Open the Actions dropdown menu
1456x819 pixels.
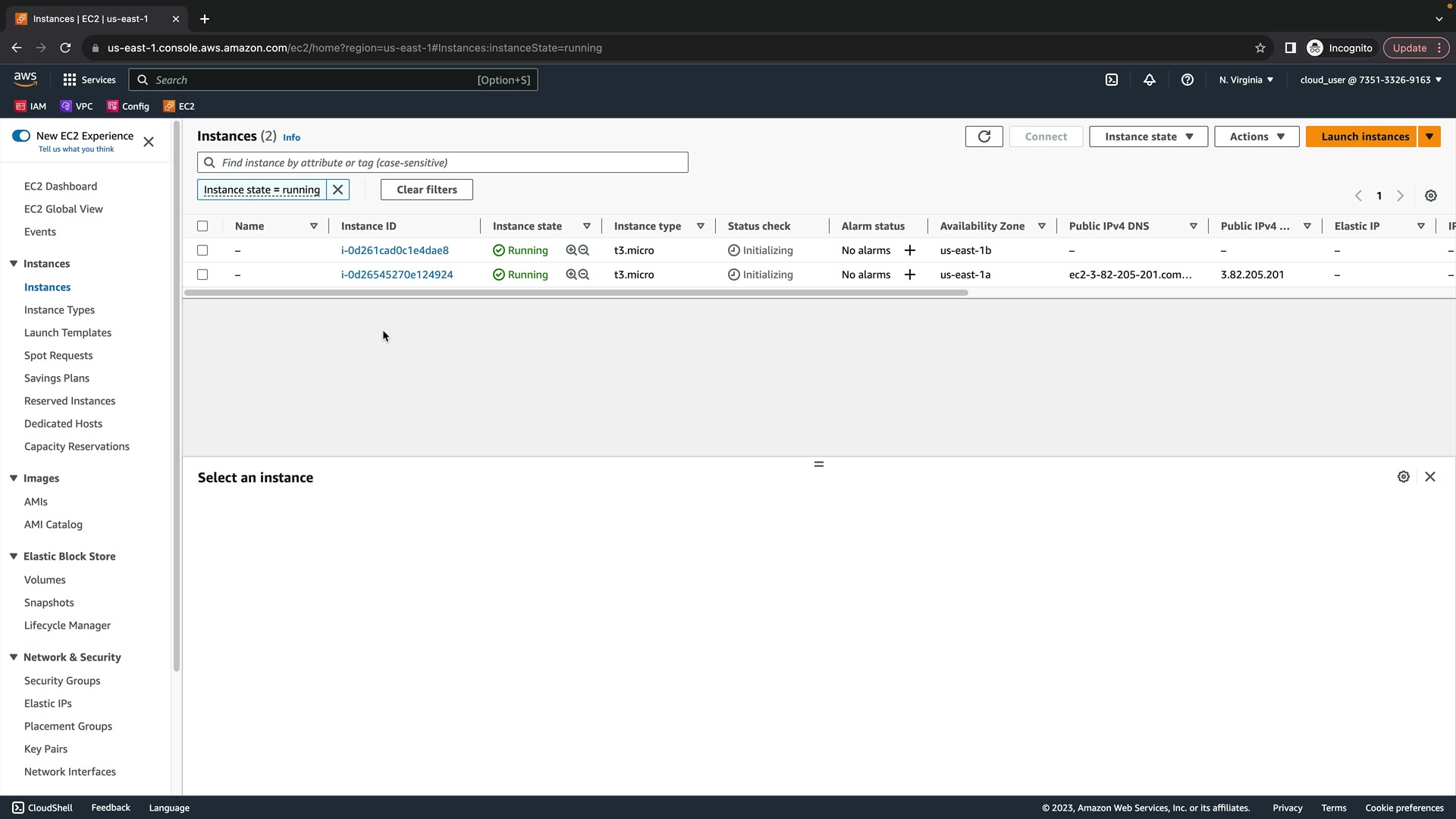[1256, 136]
